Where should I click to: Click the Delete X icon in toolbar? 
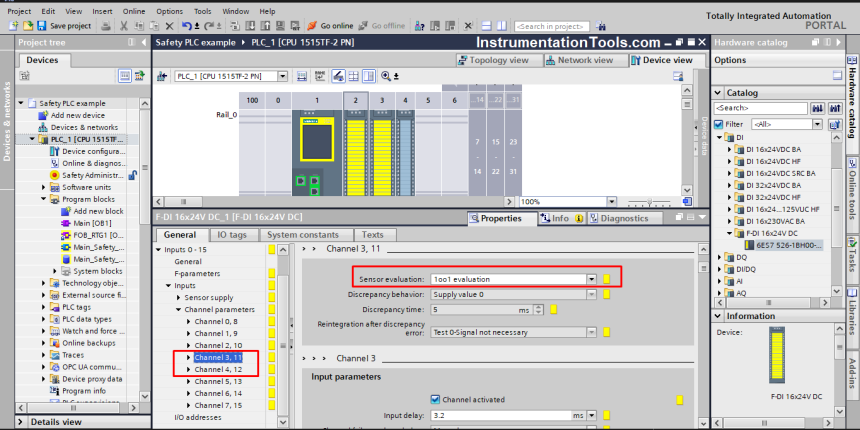(169, 25)
